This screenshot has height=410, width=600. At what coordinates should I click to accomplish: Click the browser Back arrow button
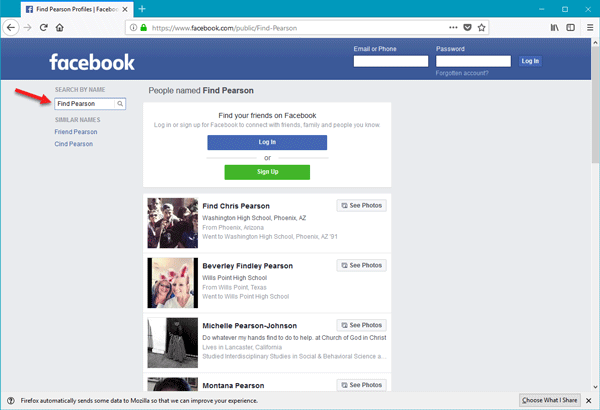(x=11, y=28)
